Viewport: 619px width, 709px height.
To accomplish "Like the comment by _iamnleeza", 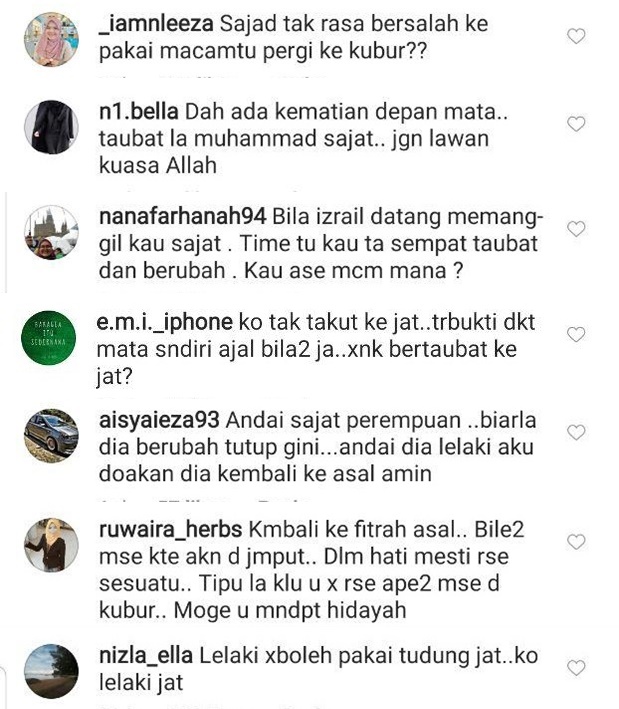I will coord(576,36).
